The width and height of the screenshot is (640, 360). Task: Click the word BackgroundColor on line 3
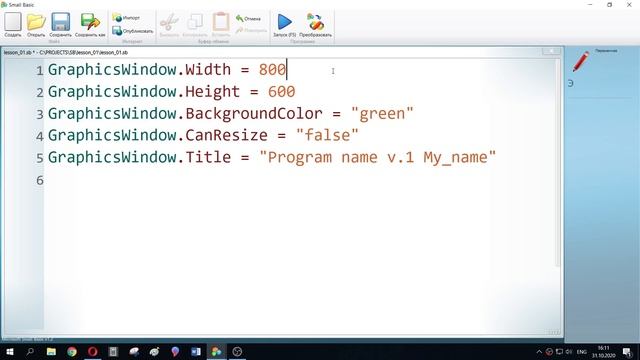(254, 113)
